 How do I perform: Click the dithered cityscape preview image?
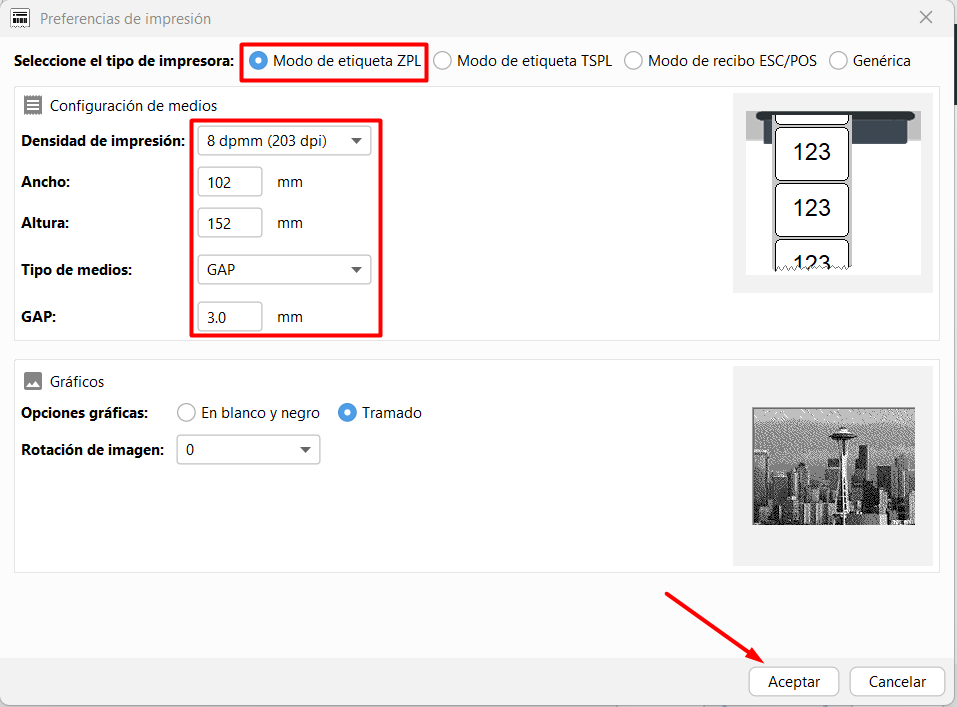tap(833, 466)
